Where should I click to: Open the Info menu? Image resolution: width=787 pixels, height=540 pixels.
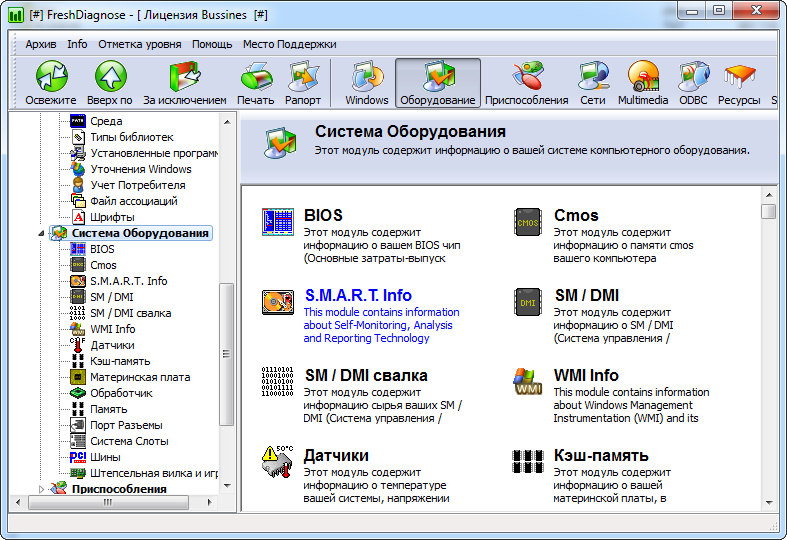[77, 44]
